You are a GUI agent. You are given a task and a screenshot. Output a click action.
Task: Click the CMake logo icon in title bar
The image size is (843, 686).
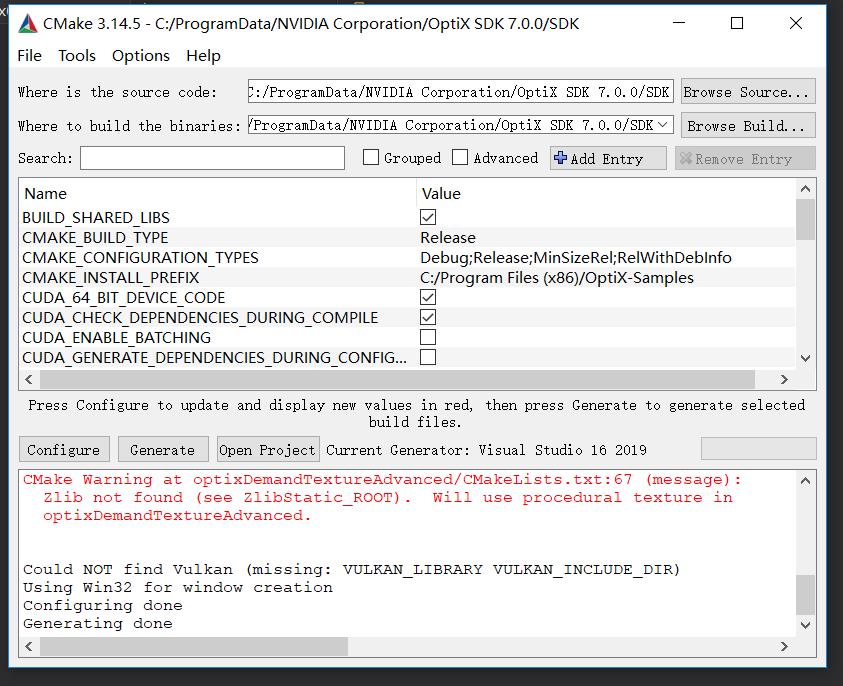click(x=28, y=24)
